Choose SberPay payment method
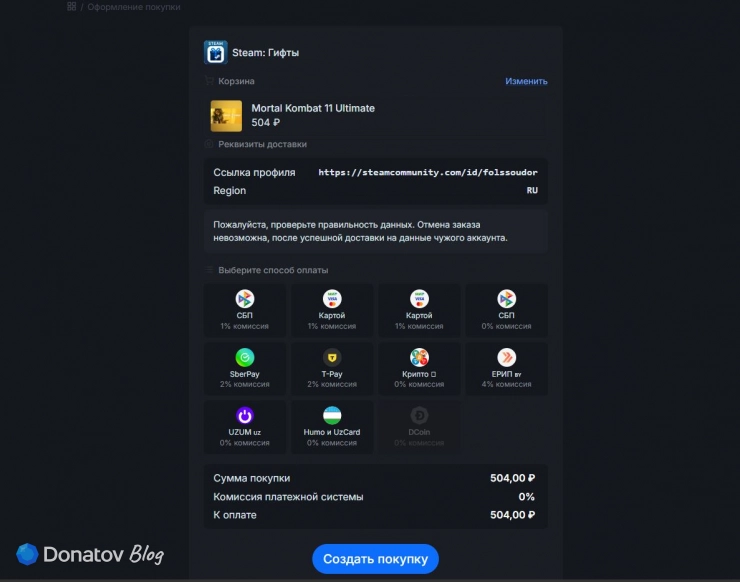This screenshot has width=740, height=582. tap(244, 369)
